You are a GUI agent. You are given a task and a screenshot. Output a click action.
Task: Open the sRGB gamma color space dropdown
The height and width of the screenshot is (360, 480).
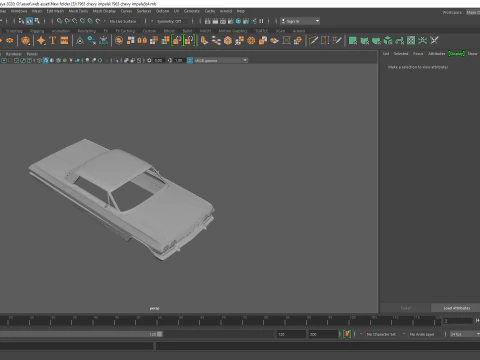pos(221,60)
